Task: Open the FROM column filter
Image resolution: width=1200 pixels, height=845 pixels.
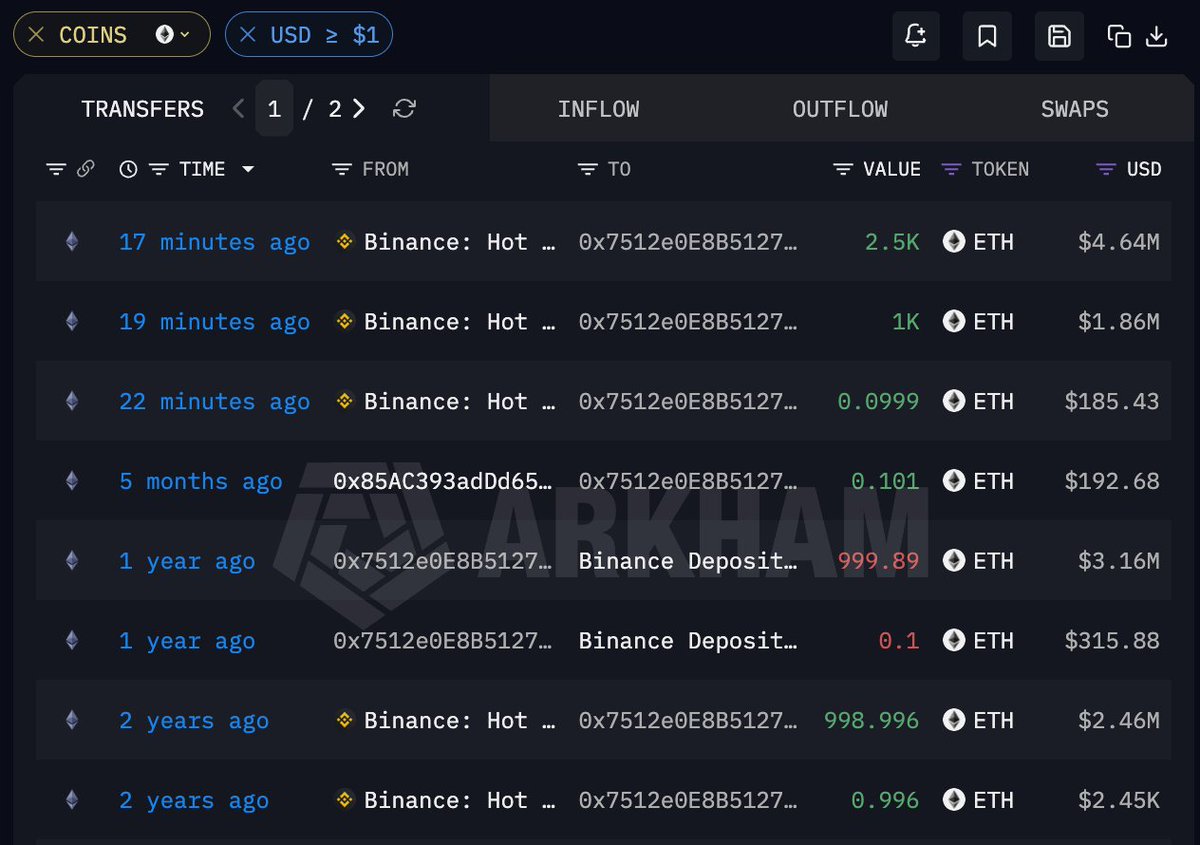Action: point(342,169)
